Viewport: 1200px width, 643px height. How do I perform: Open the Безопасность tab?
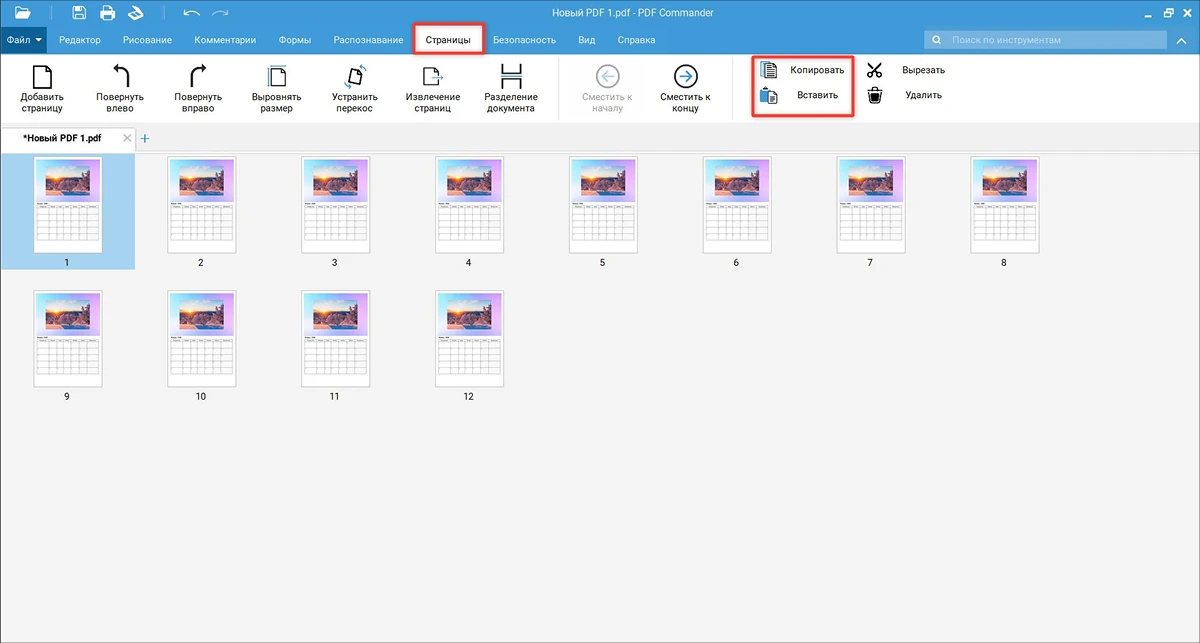524,40
